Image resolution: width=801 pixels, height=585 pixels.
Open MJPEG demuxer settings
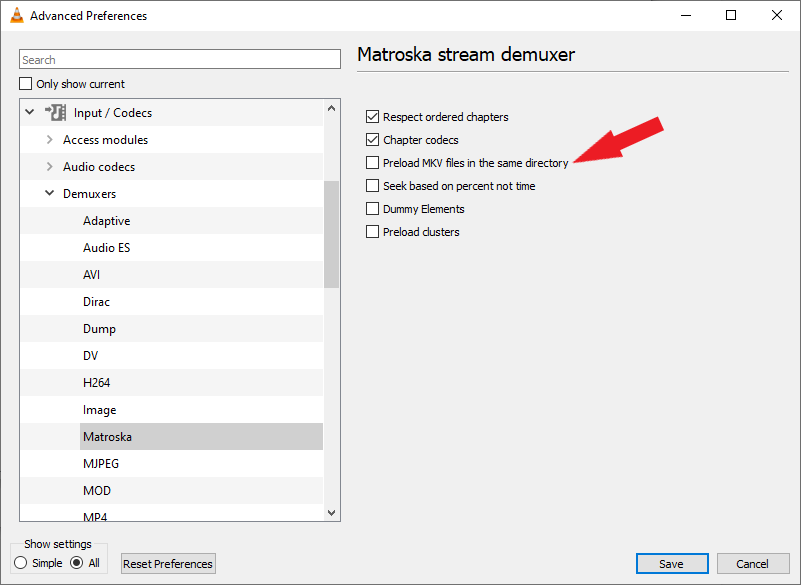101,464
